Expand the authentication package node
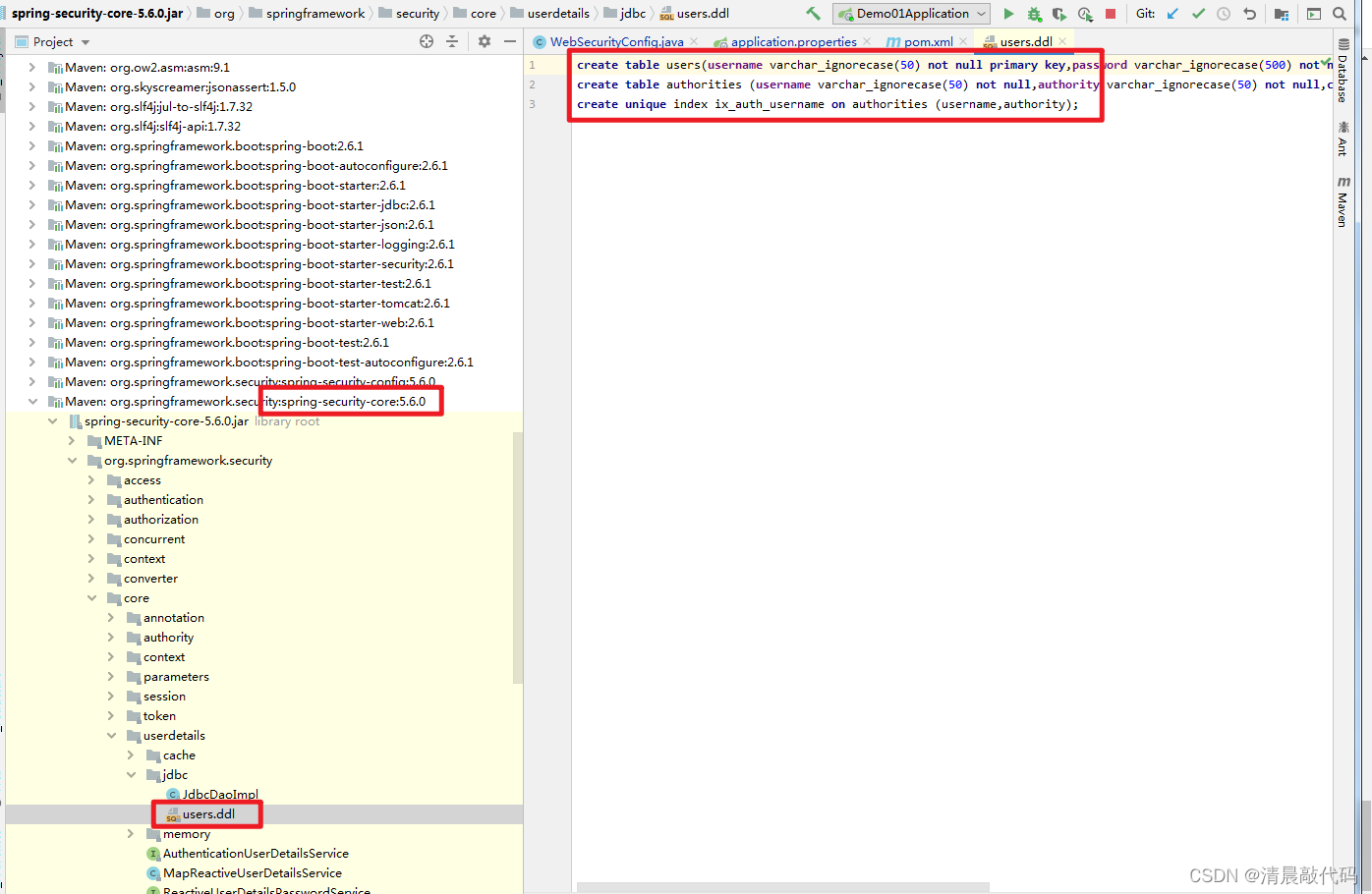 90,499
